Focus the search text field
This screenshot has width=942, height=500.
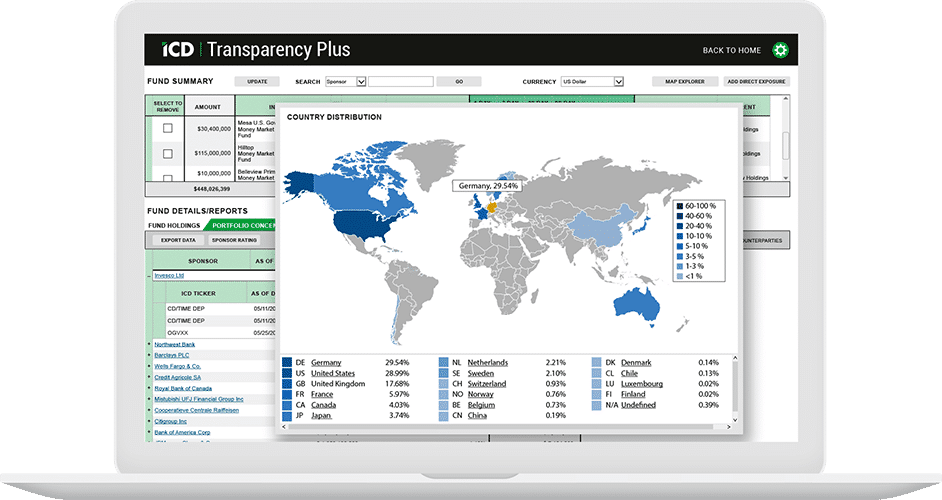401,82
